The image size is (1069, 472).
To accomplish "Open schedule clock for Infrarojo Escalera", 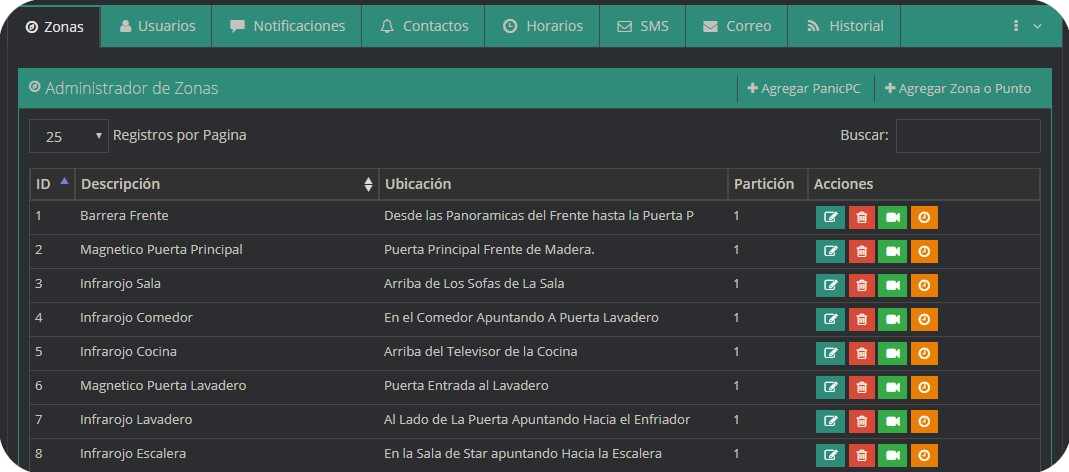I will (x=924, y=455).
